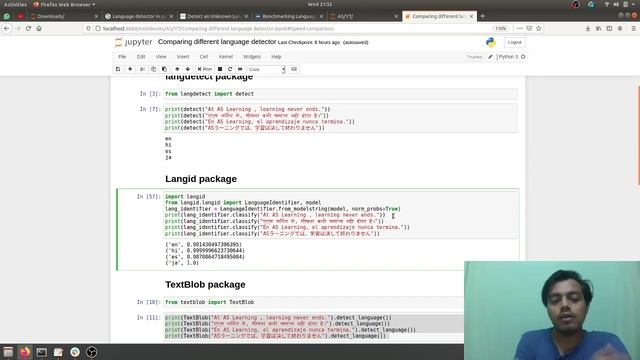This screenshot has height=360, width=640.
Task: Open the Help menu in Jupyter
Action: click(x=276, y=57)
